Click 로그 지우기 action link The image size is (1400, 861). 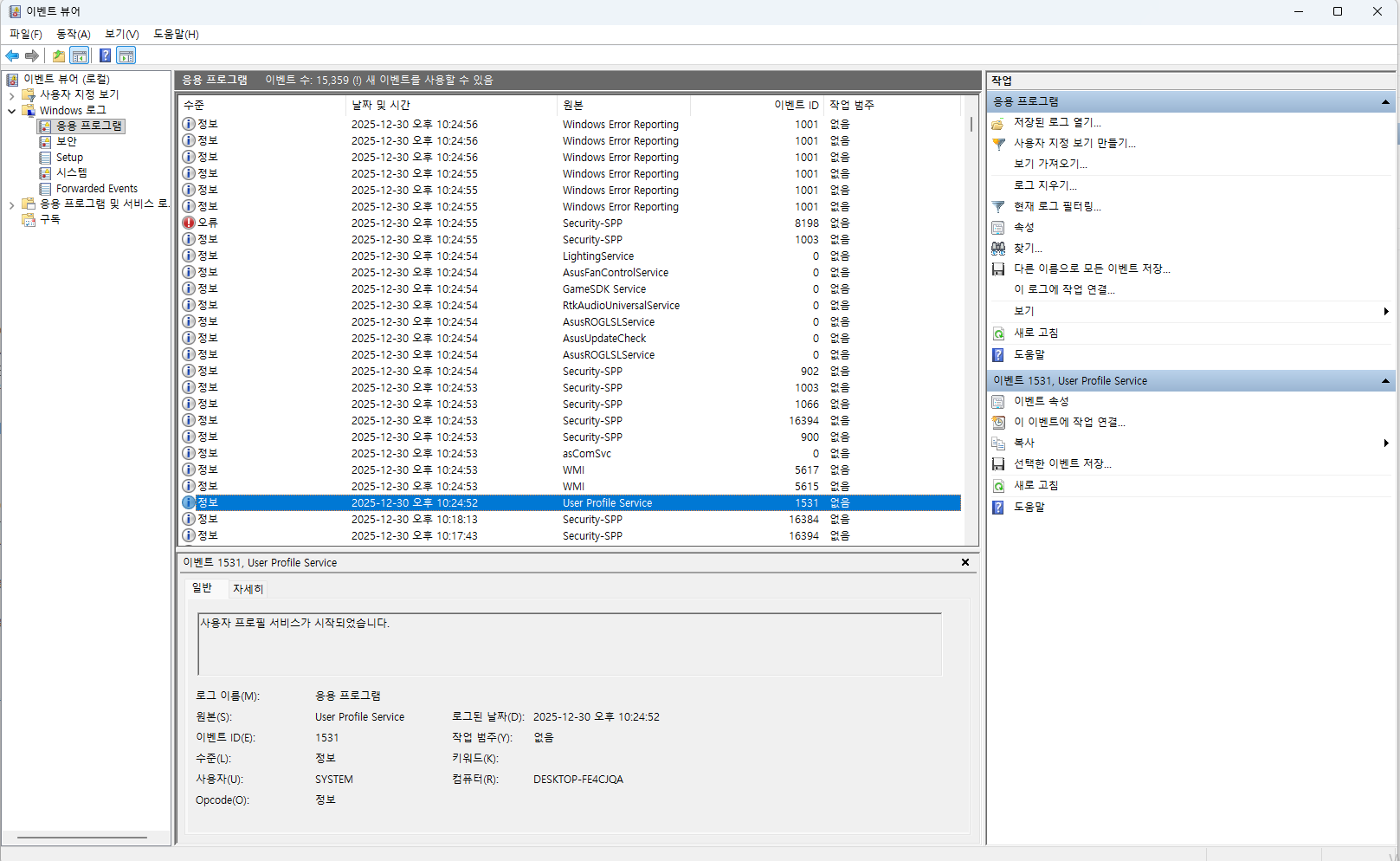1045,185
